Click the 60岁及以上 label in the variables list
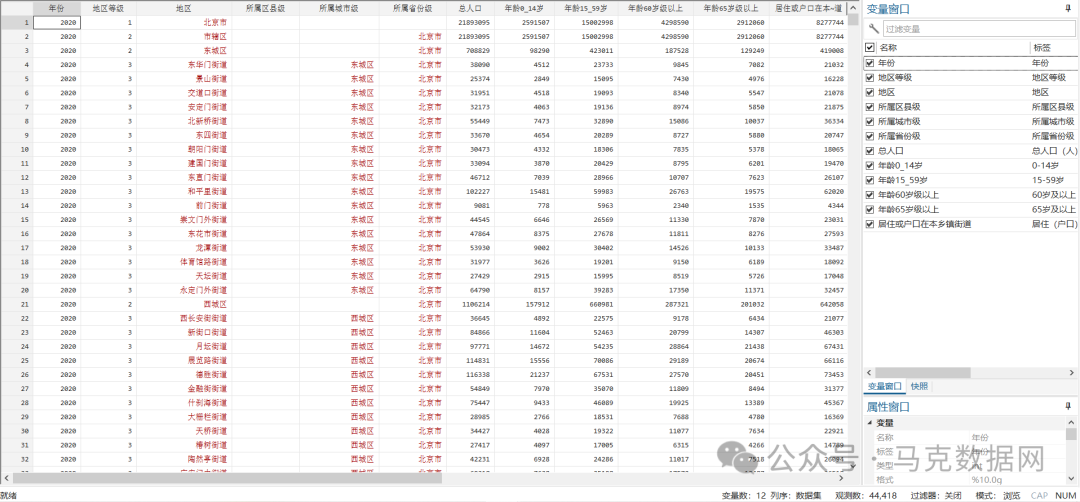 [1053, 195]
